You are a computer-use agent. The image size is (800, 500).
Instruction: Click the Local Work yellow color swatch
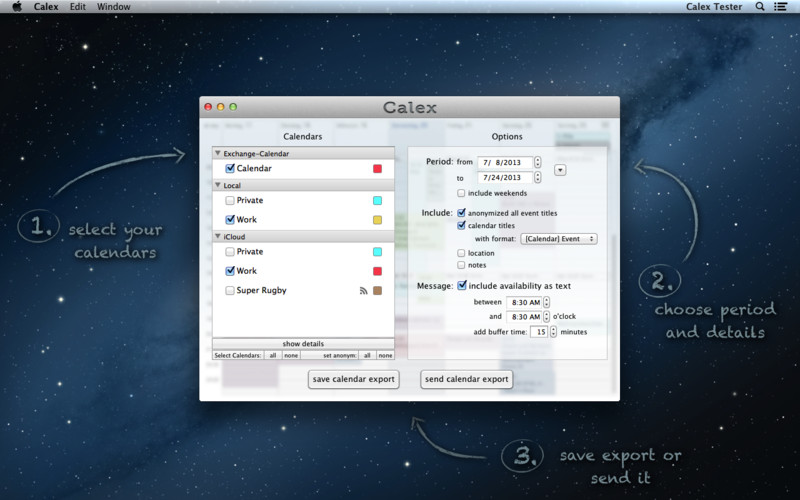[378, 220]
